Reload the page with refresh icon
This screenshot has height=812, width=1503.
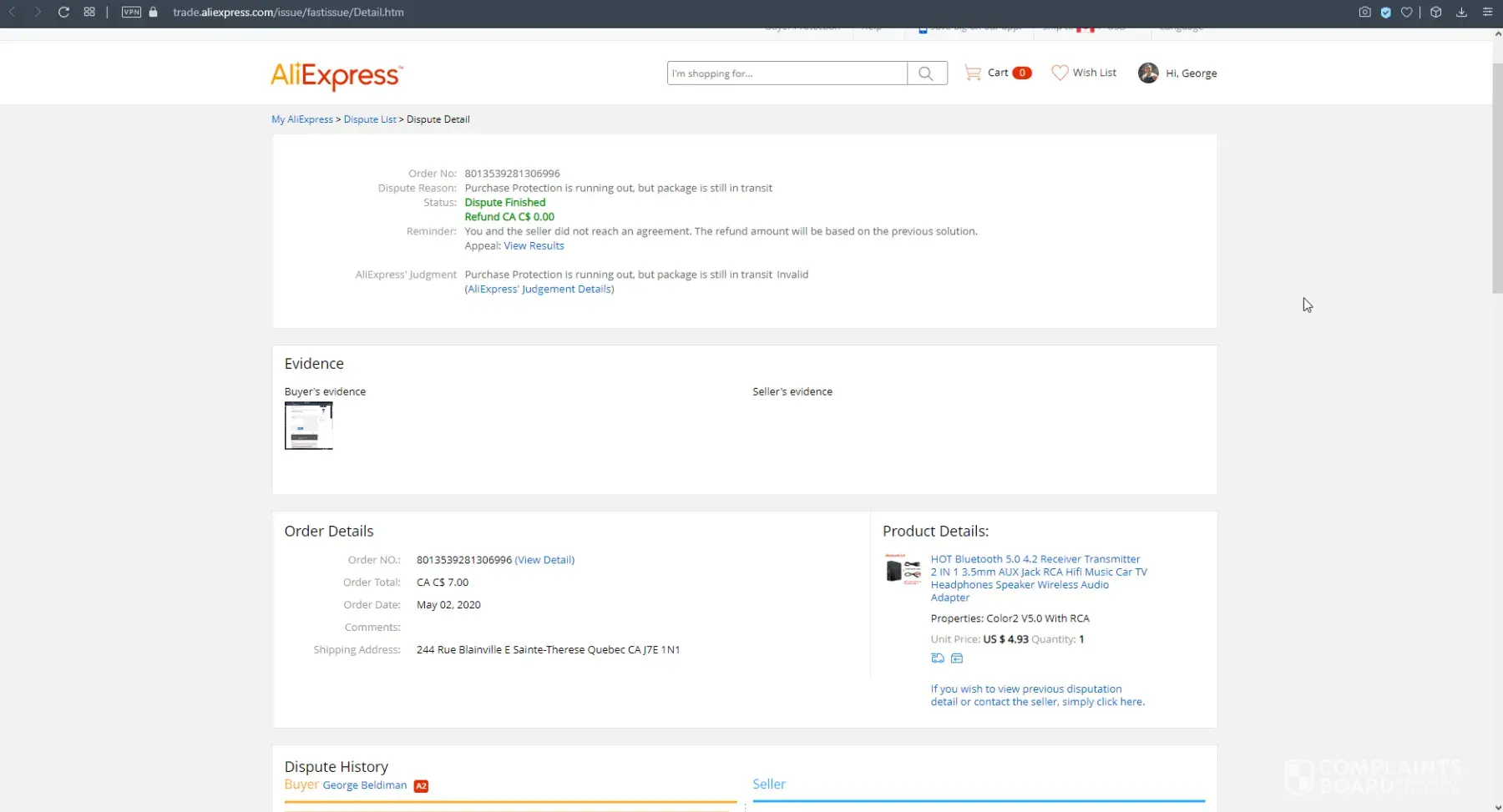tap(63, 13)
